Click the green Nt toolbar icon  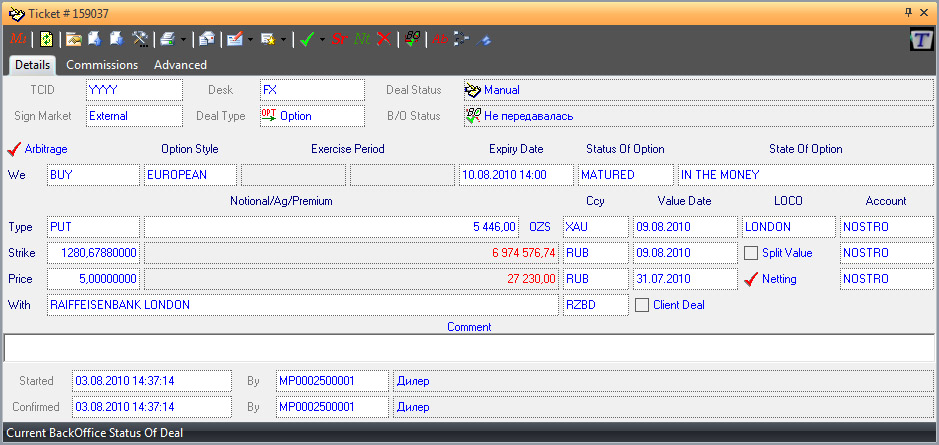(362, 40)
